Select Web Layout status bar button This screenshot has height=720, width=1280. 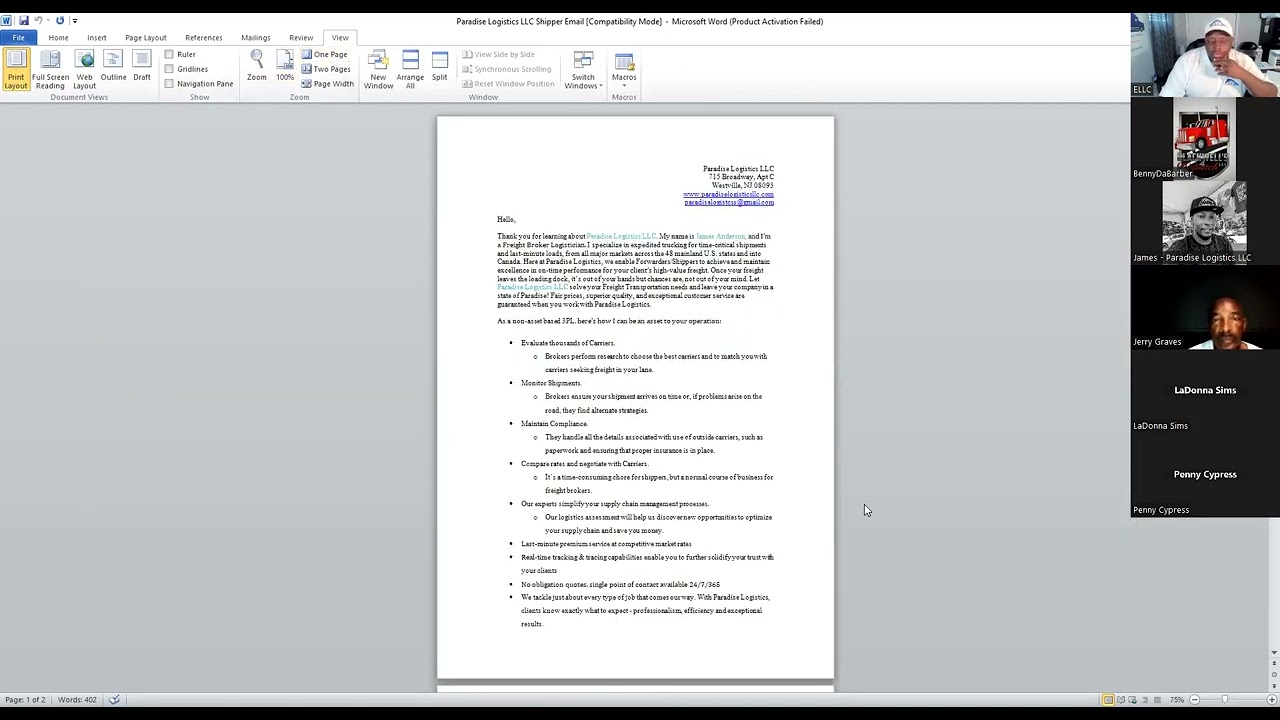pyautogui.click(x=1133, y=699)
